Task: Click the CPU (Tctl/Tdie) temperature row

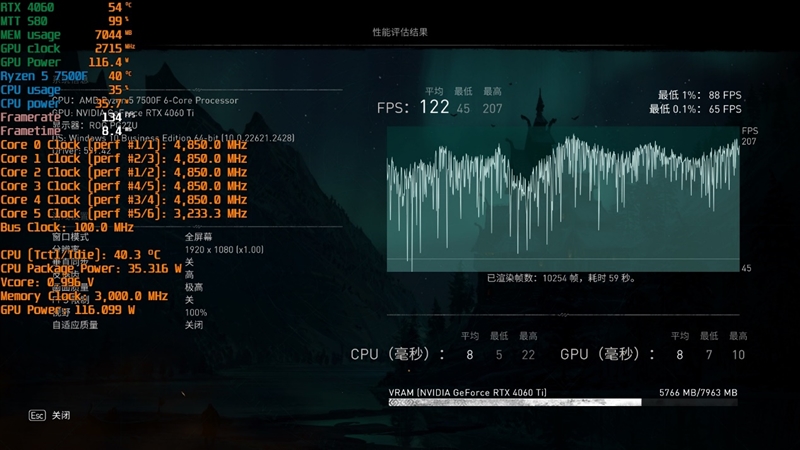Action: pos(80,255)
